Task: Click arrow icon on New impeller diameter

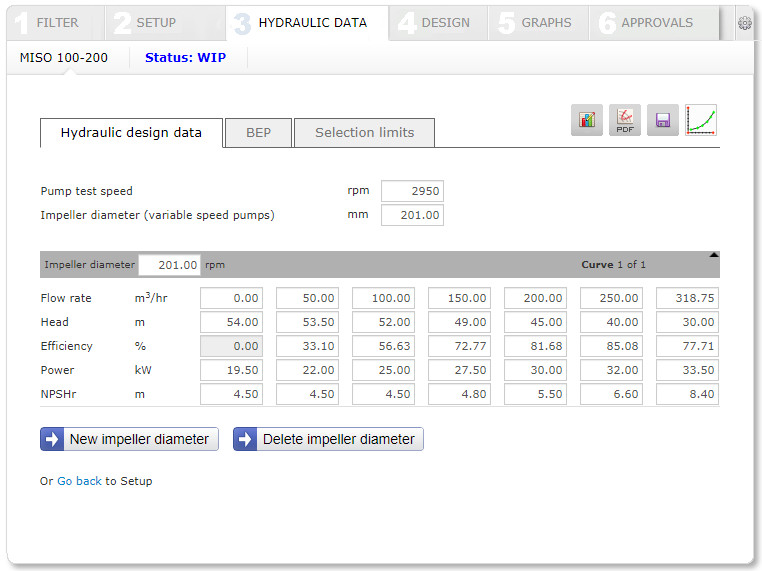Action: [x=52, y=439]
